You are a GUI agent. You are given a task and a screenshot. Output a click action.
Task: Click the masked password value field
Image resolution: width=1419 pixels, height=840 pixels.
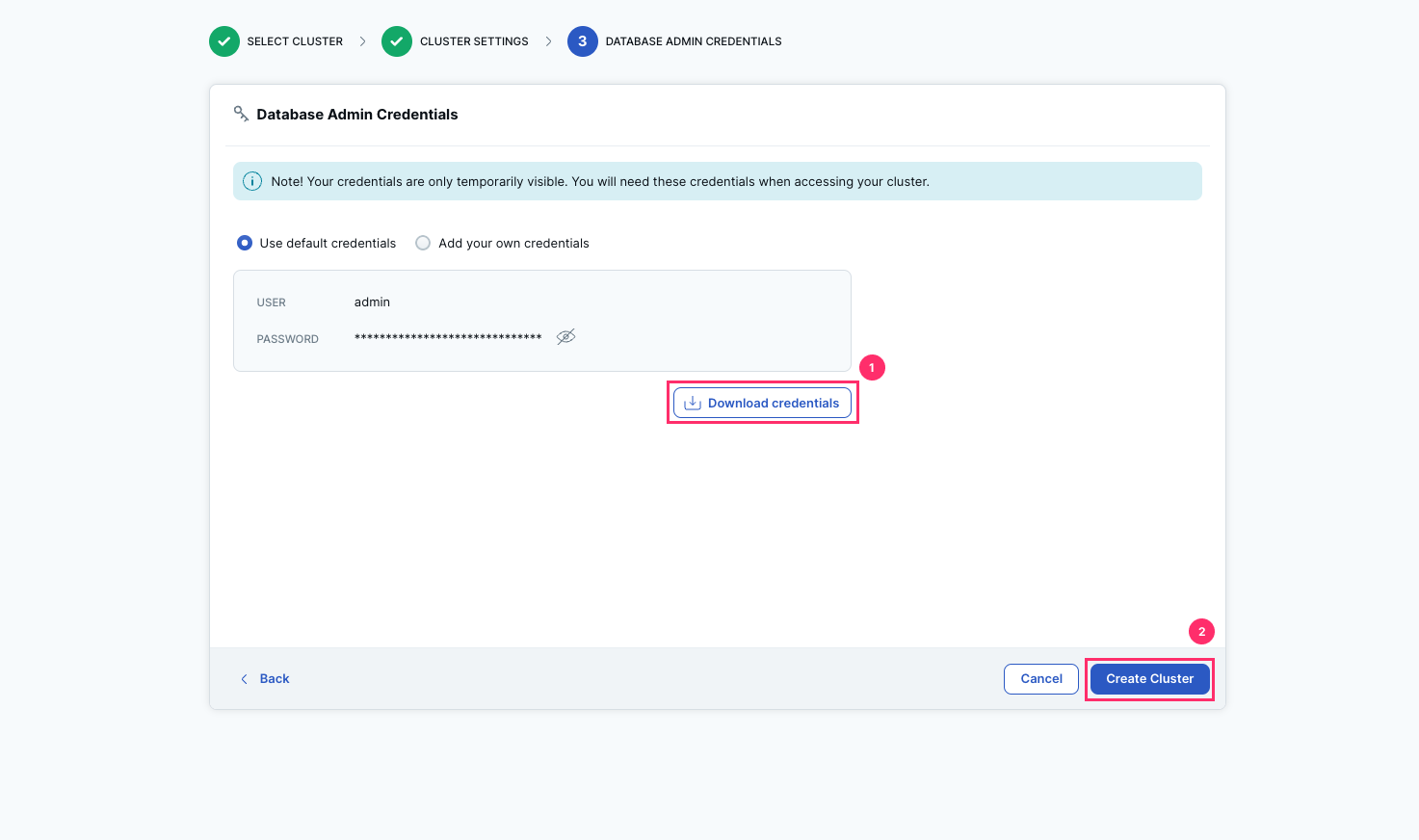448,336
